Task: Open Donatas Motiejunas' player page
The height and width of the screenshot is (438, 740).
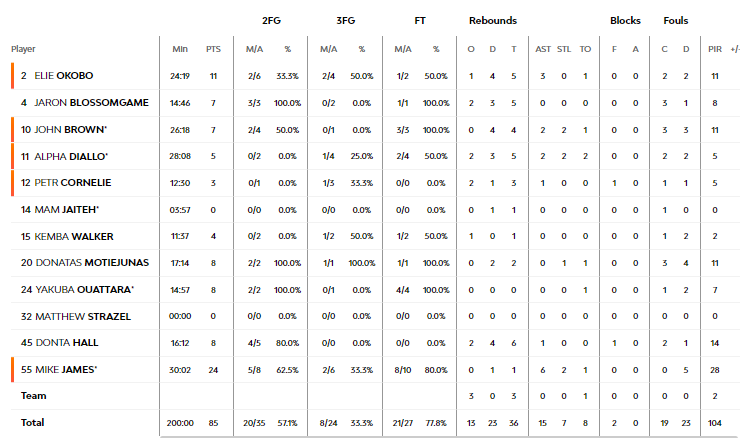Action: point(92,262)
